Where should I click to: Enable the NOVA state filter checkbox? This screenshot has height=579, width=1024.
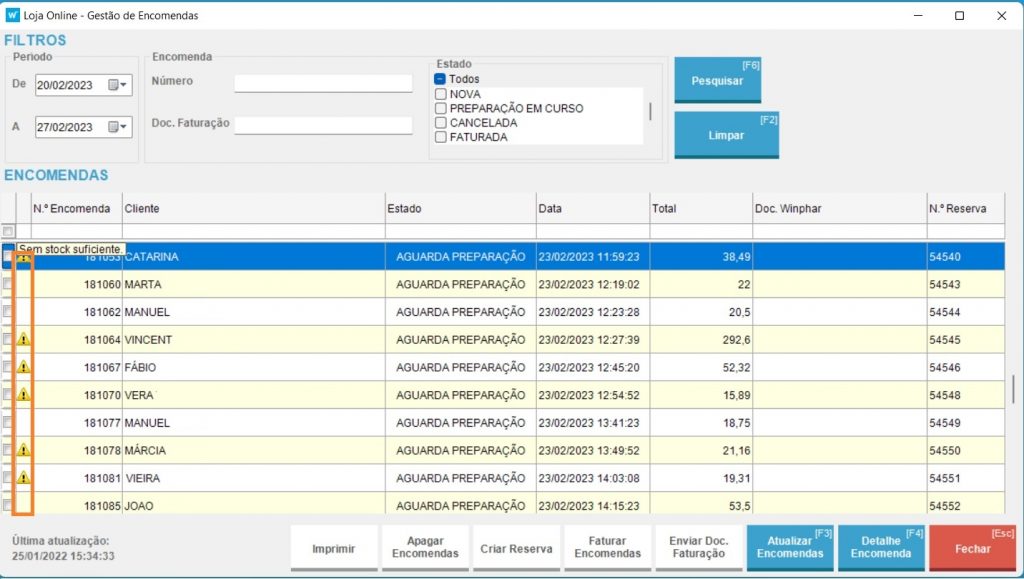tap(440, 94)
